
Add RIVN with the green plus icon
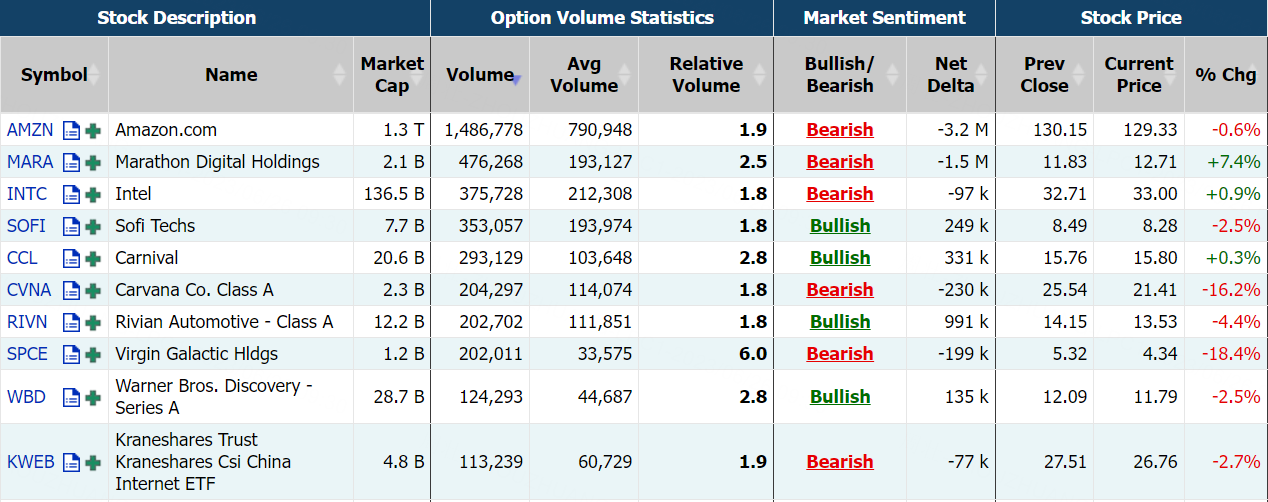[x=93, y=322]
